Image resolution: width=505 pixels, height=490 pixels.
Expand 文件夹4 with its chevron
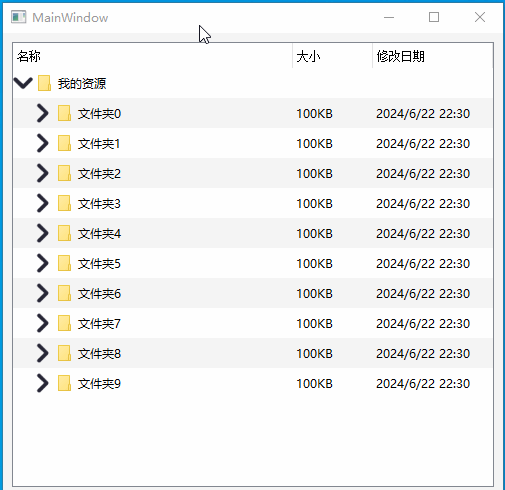(x=42, y=233)
